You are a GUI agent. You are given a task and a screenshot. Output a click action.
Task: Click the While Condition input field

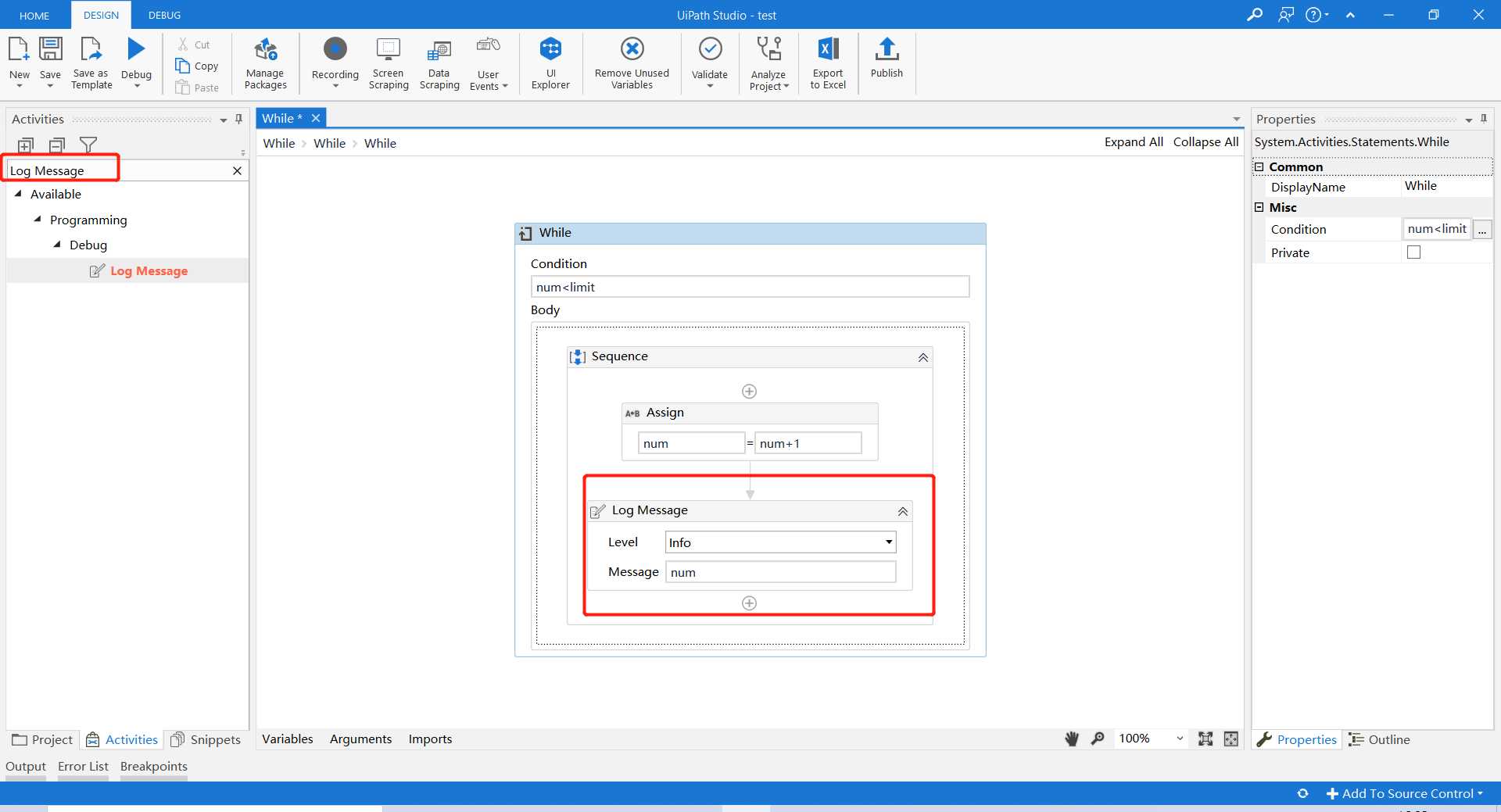pos(750,287)
